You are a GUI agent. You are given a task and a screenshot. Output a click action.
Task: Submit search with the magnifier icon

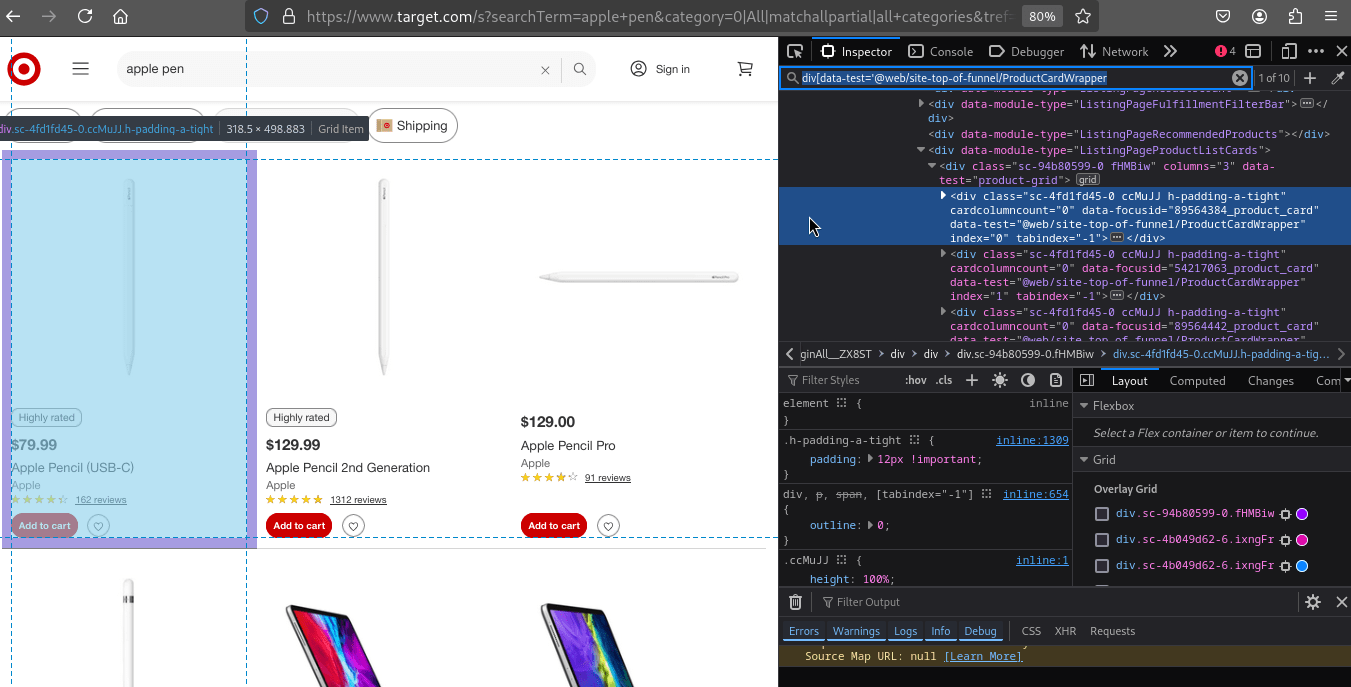580,69
